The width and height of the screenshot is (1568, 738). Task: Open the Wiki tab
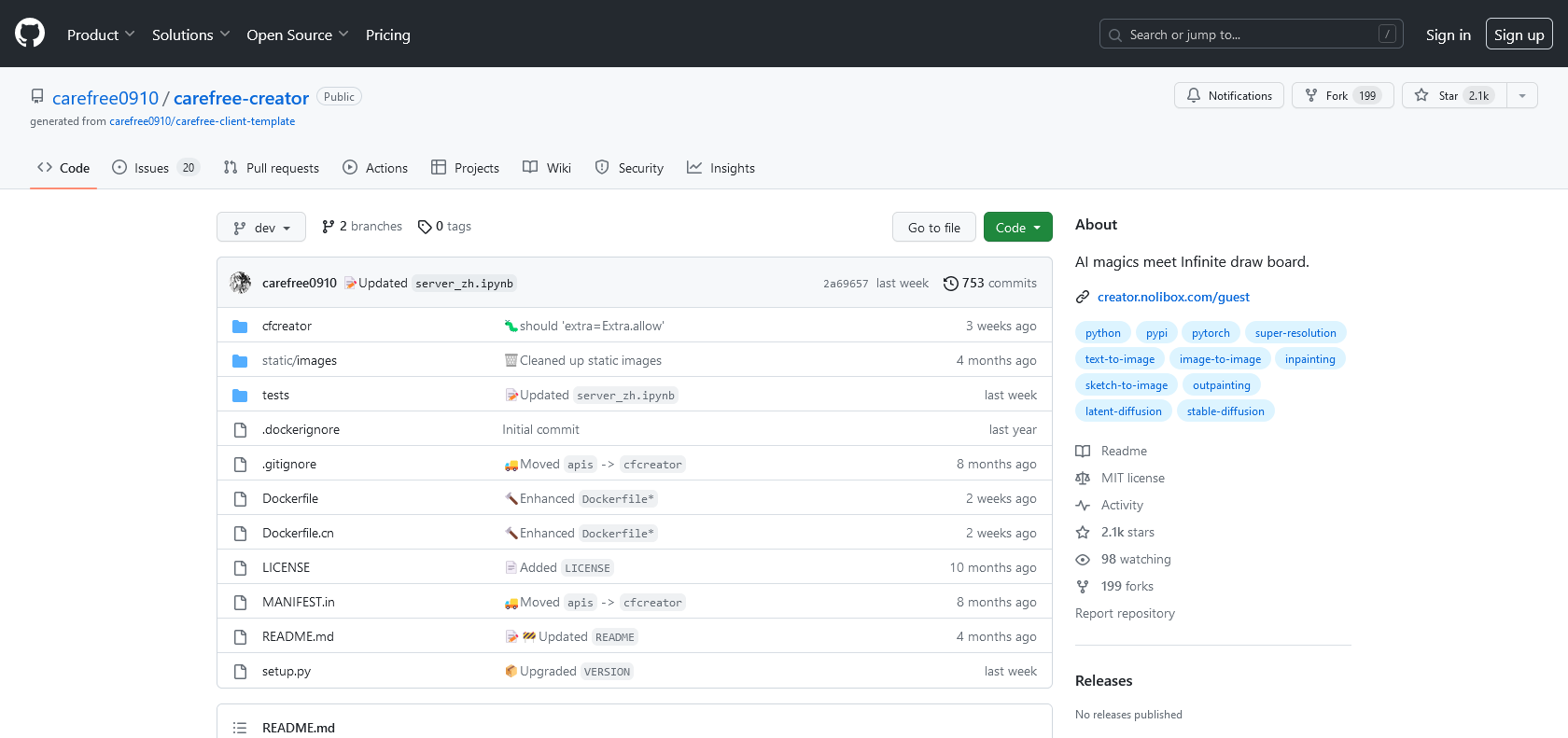547,168
